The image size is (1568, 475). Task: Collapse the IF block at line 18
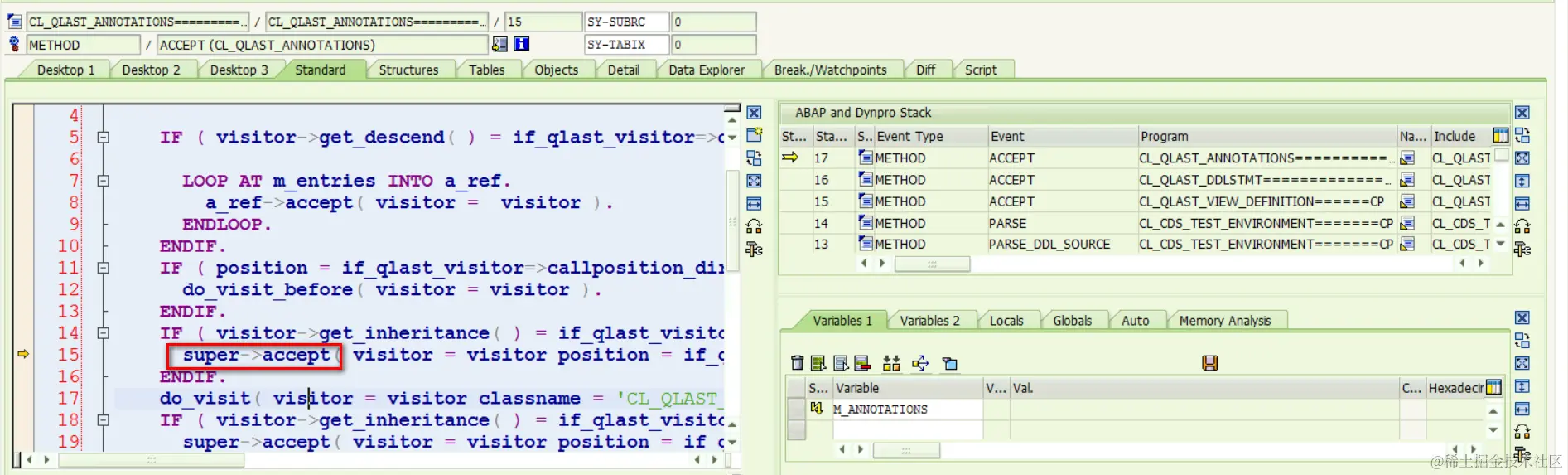pos(104,420)
